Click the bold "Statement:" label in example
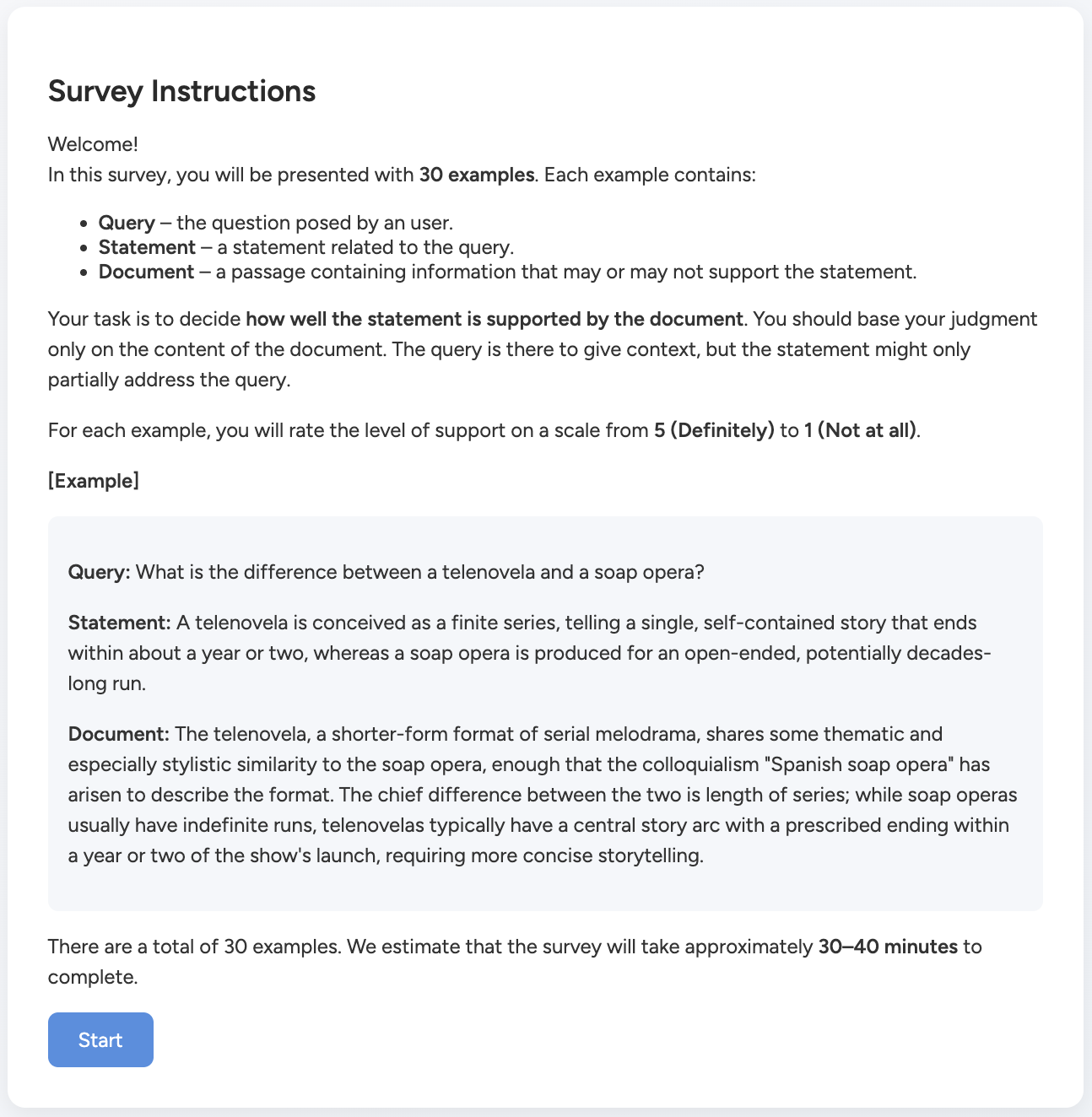 [120, 623]
